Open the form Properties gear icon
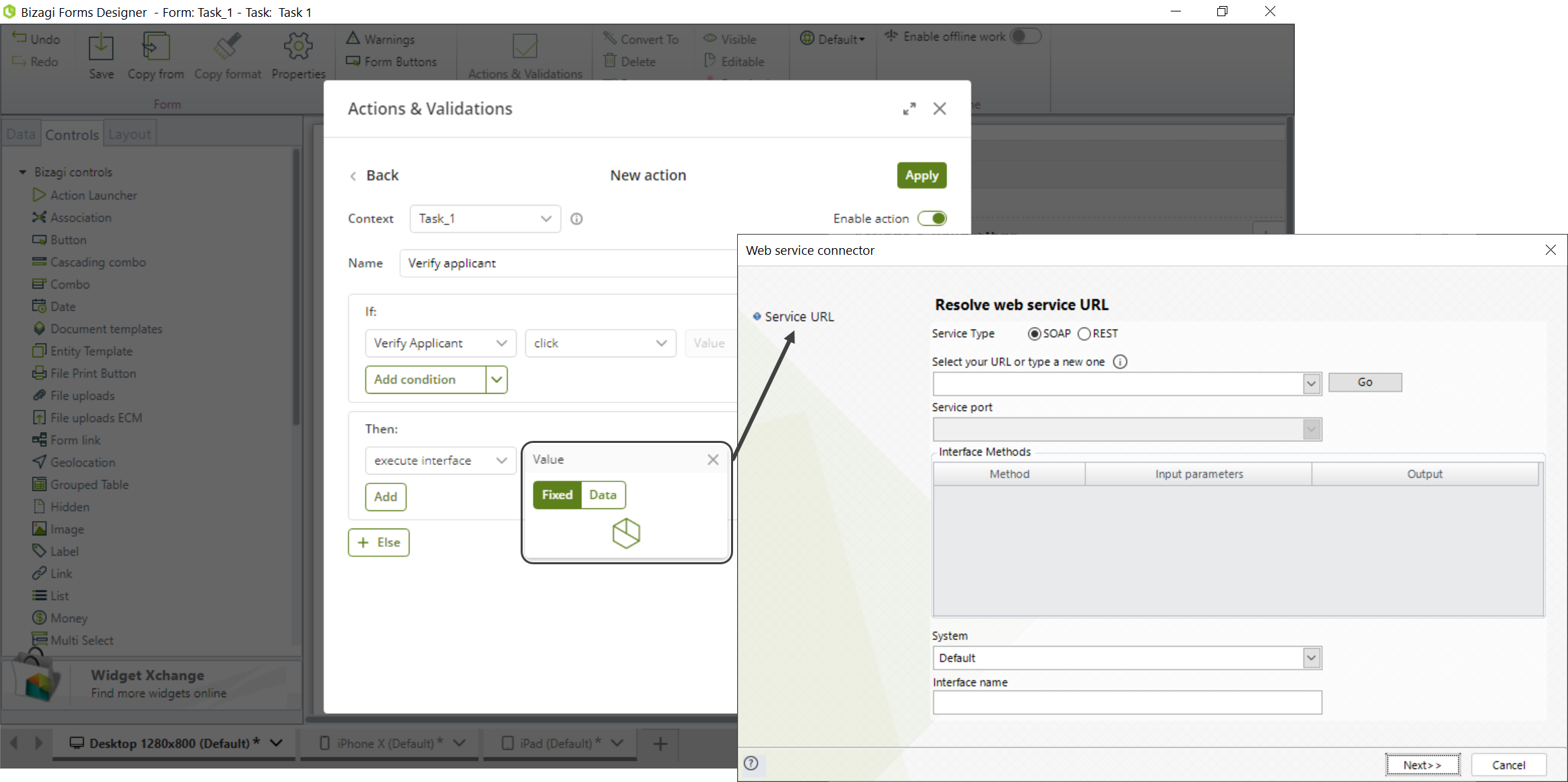 tap(298, 47)
